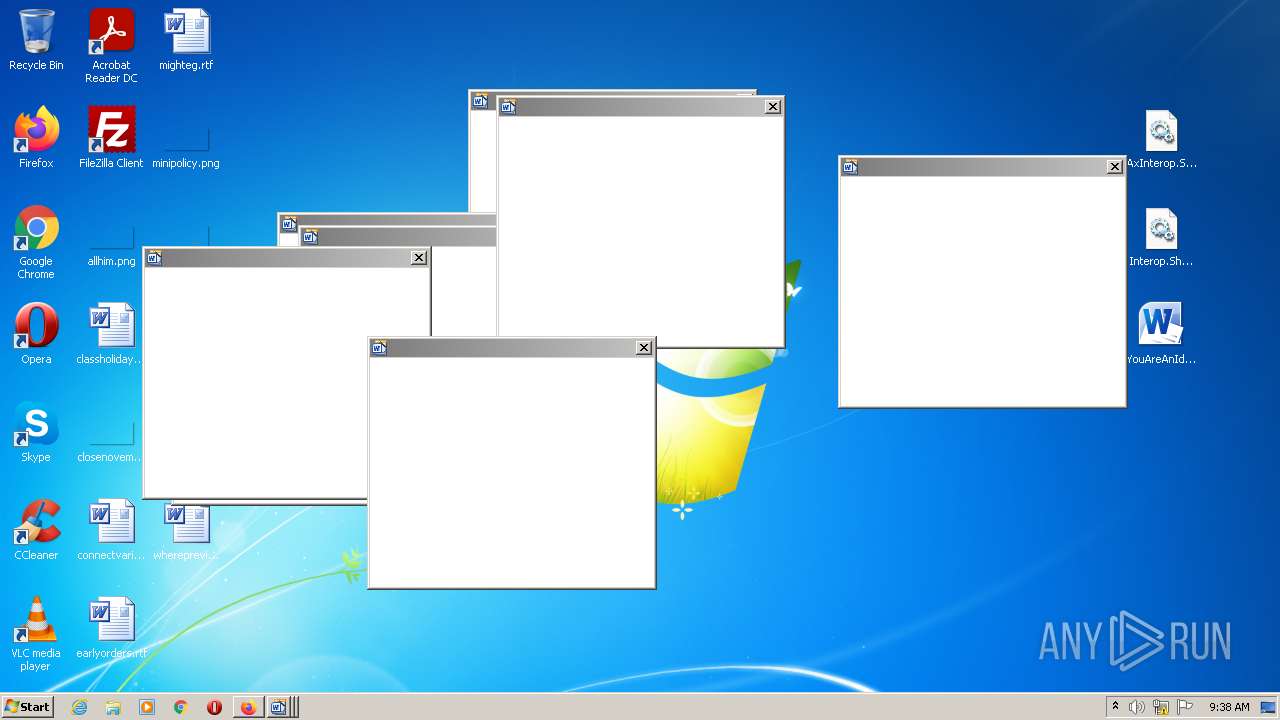Select the connectvari Word document icon
The height and width of the screenshot is (720, 1280).
click(x=111, y=530)
